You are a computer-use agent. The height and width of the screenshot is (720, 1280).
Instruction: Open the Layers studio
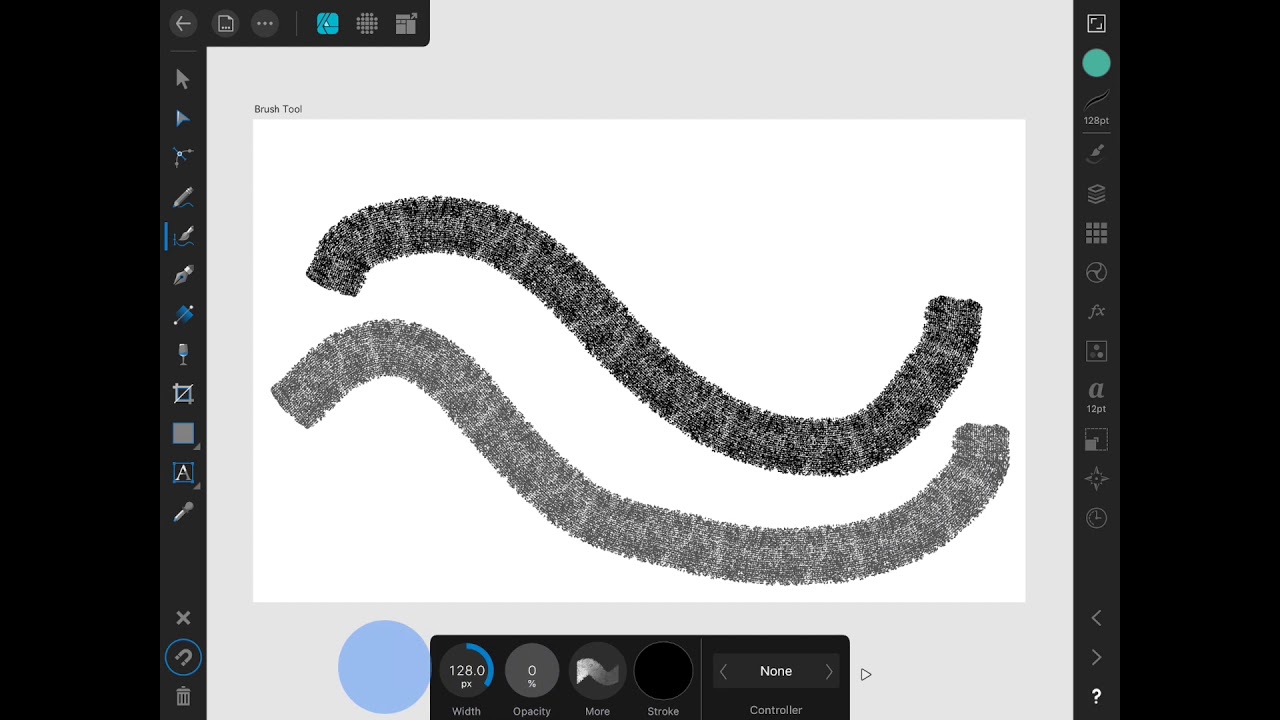[1097, 194]
